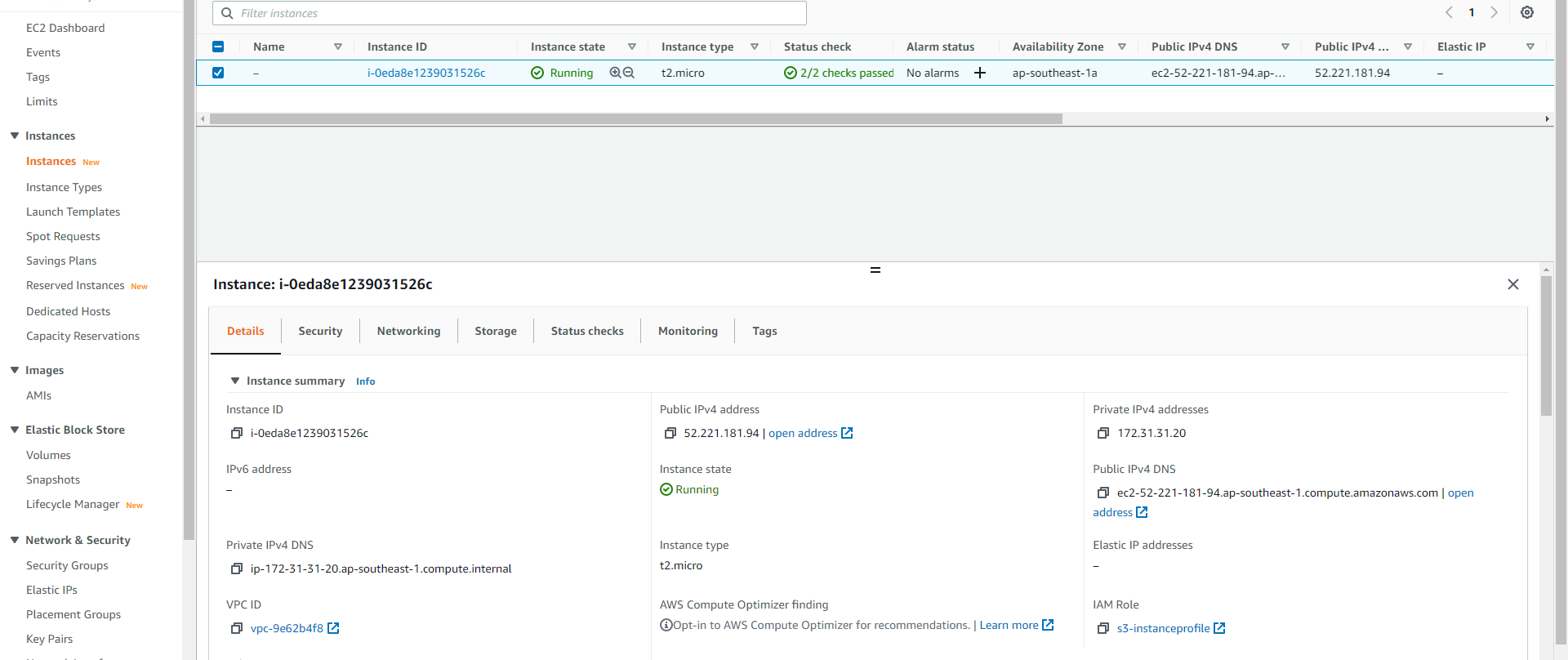Copy the VPC ID value
Viewport: 1568px width, 660px height.
click(237, 628)
